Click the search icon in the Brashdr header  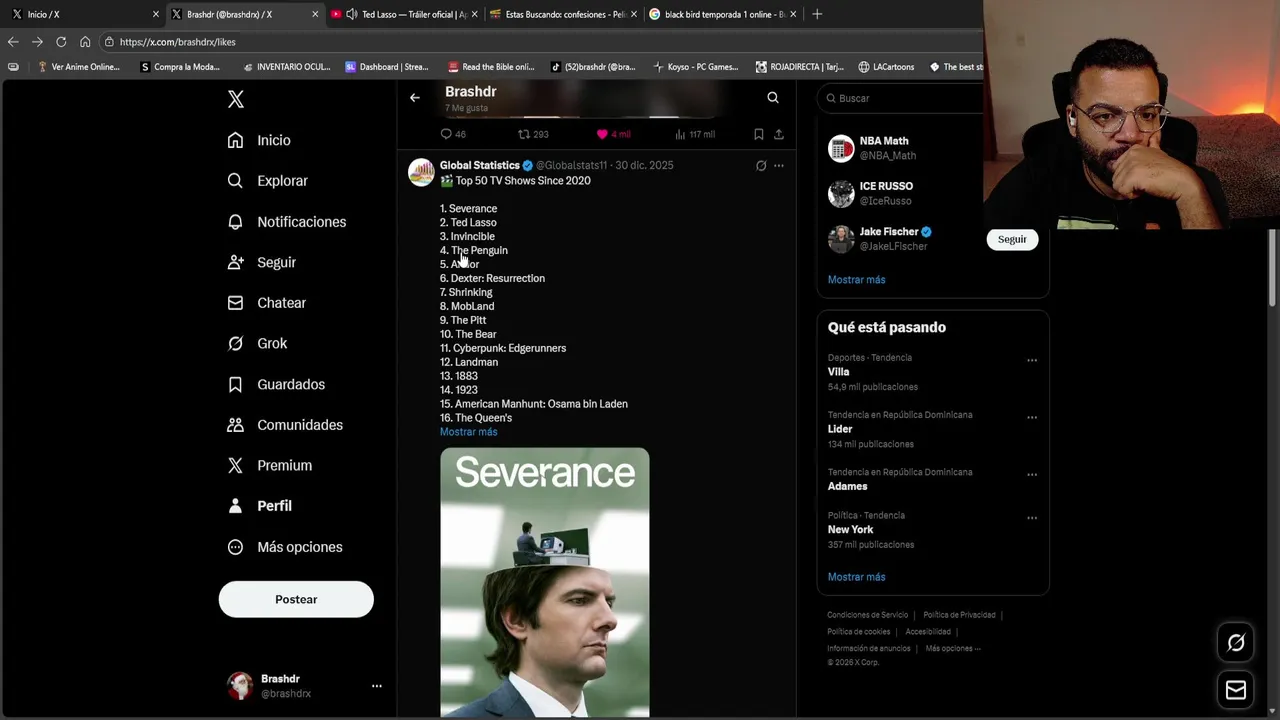point(773,98)
